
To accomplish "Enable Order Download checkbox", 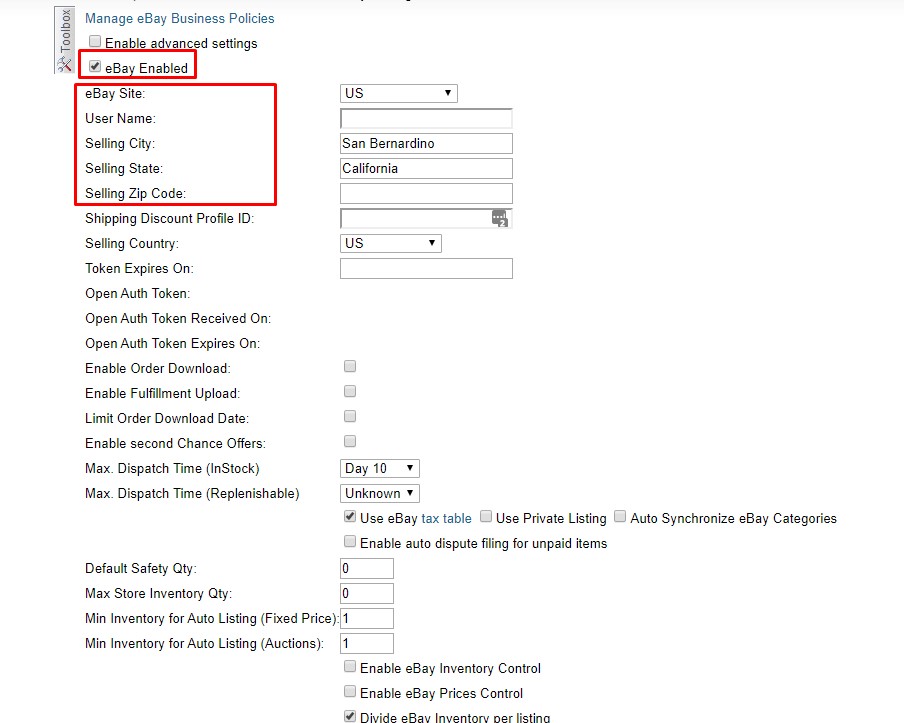I will (x=350, y=366).
